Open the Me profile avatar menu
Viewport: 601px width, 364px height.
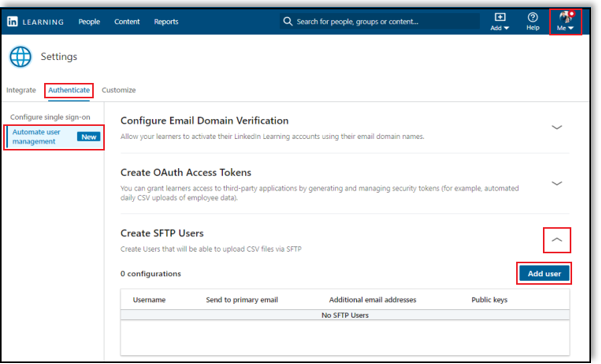565,22
